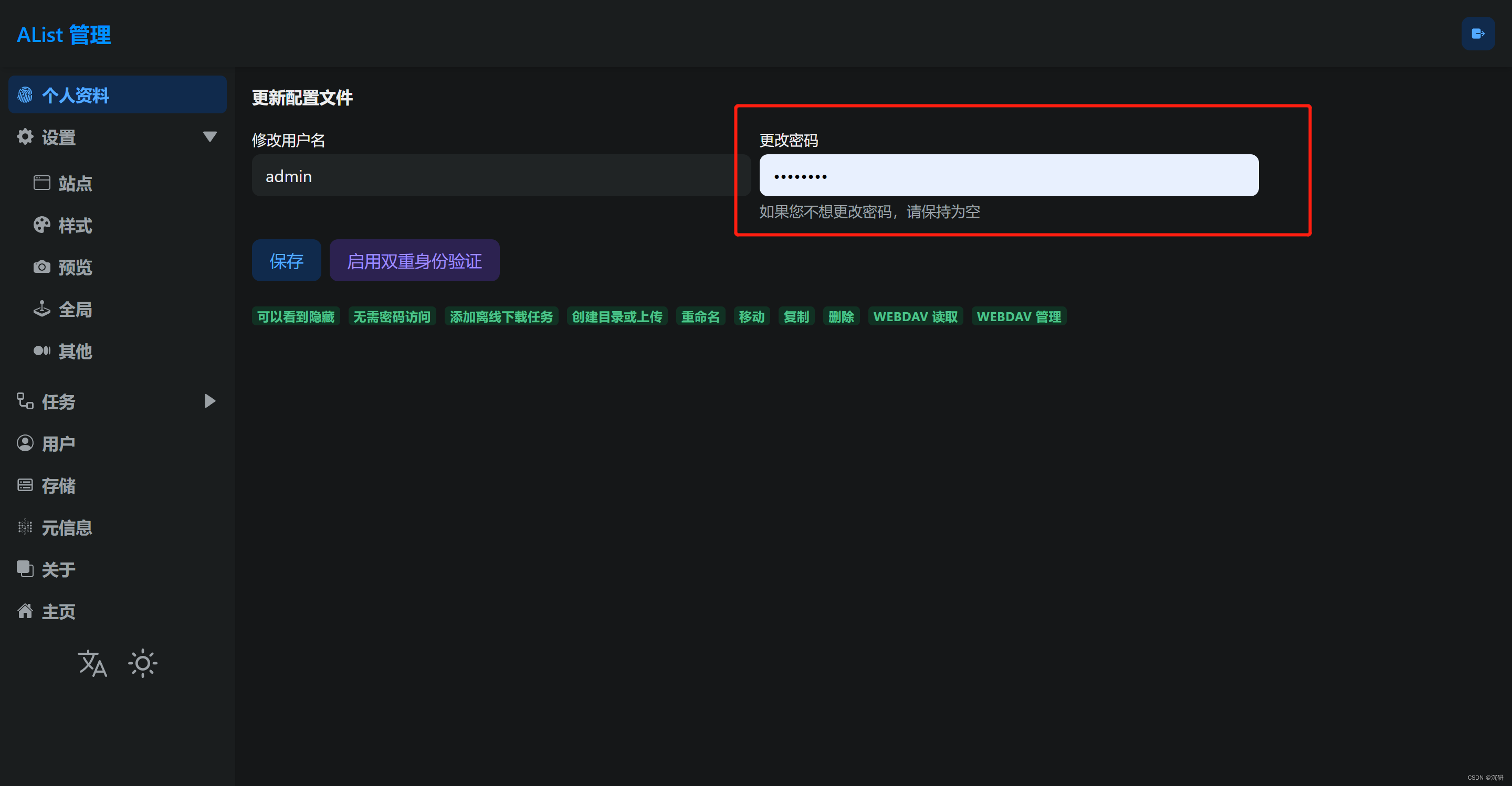The width and height of the screenshot is (1512, 786).
Task: Click the house icon beside 主页
Action: pyautogui.click(x=25, y=611)
